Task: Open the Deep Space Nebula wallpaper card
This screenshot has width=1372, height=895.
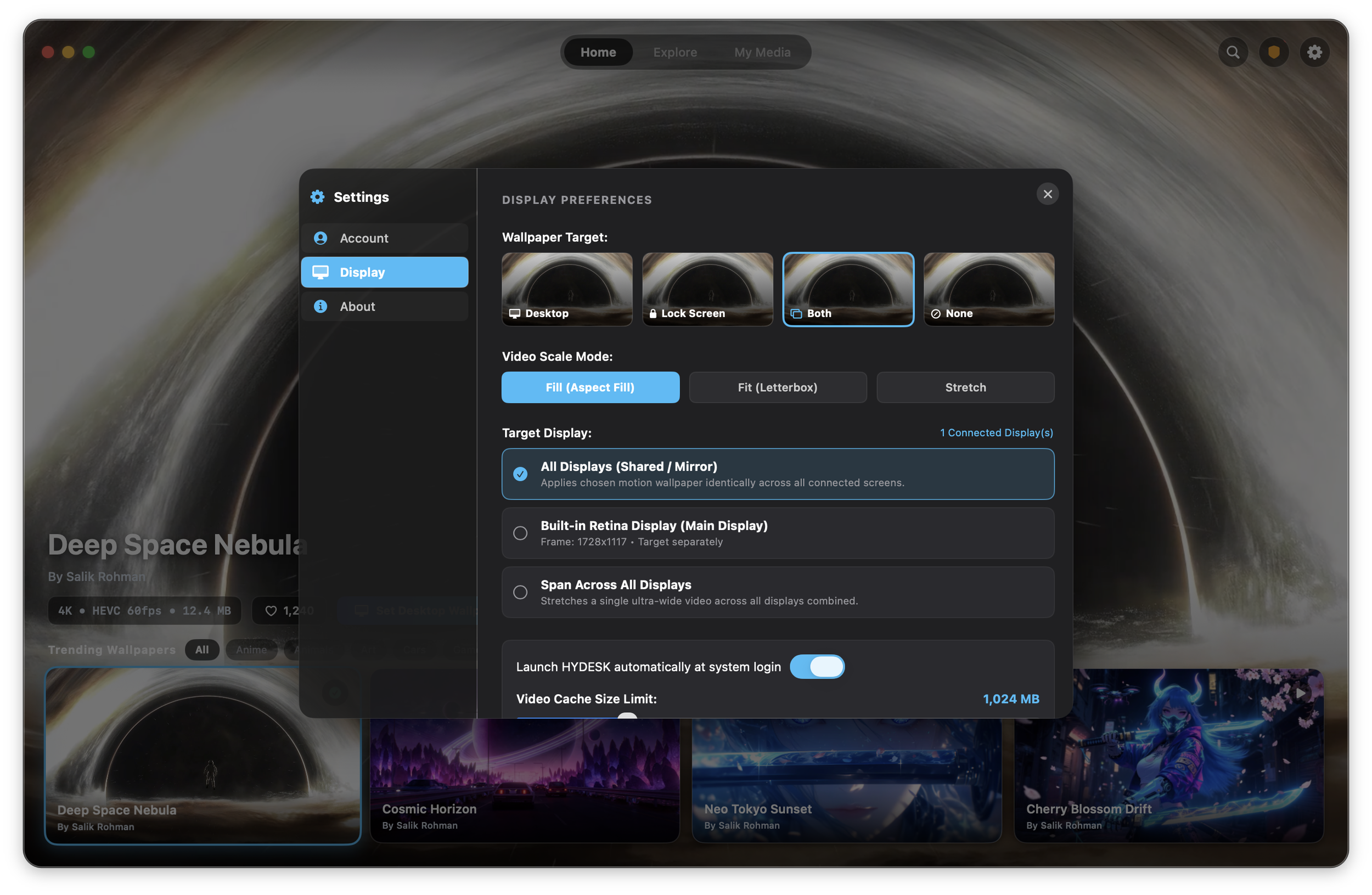Action: (x=203, y=756)
